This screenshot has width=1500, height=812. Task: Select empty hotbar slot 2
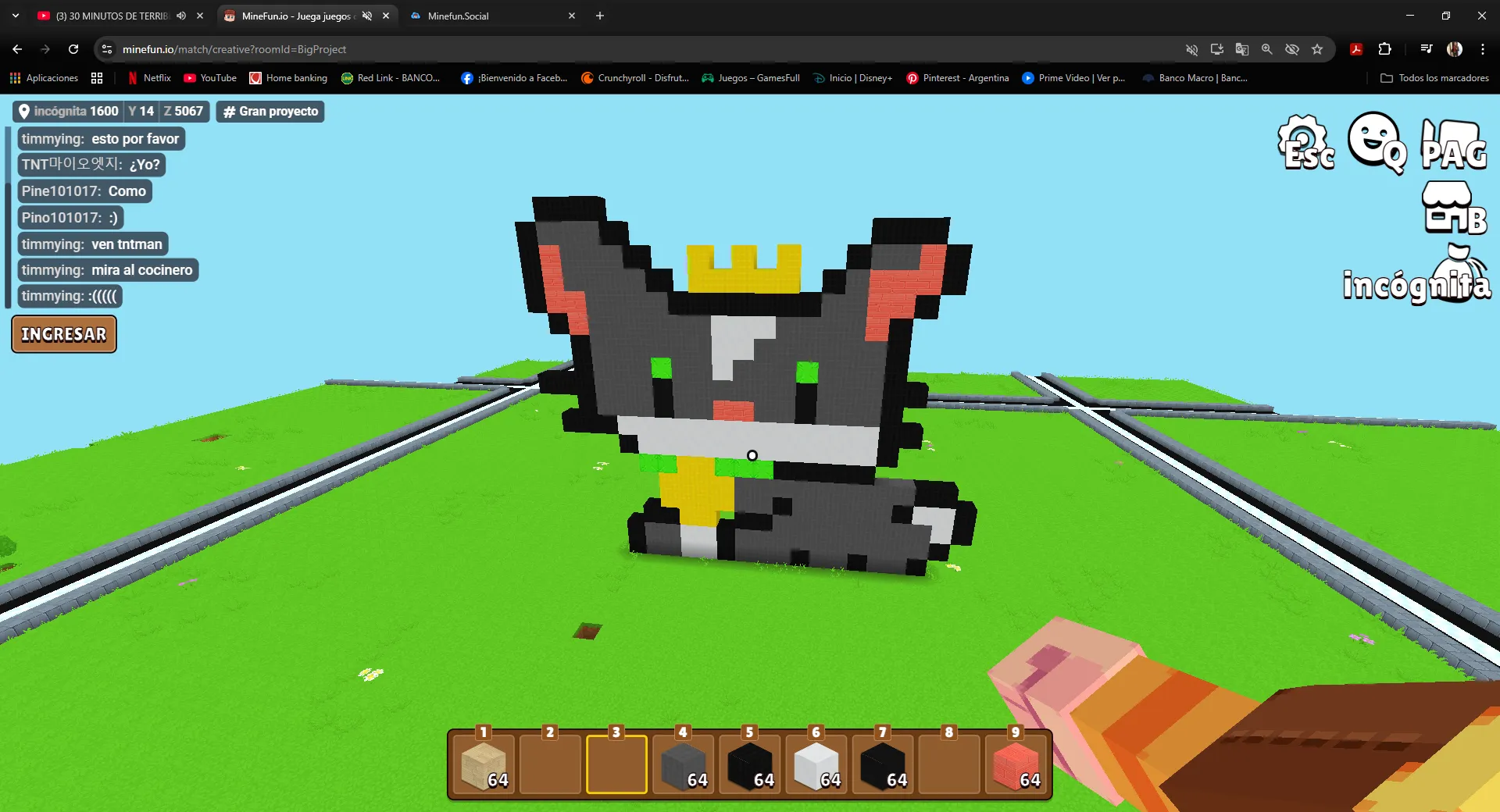[x=550, y=765]
